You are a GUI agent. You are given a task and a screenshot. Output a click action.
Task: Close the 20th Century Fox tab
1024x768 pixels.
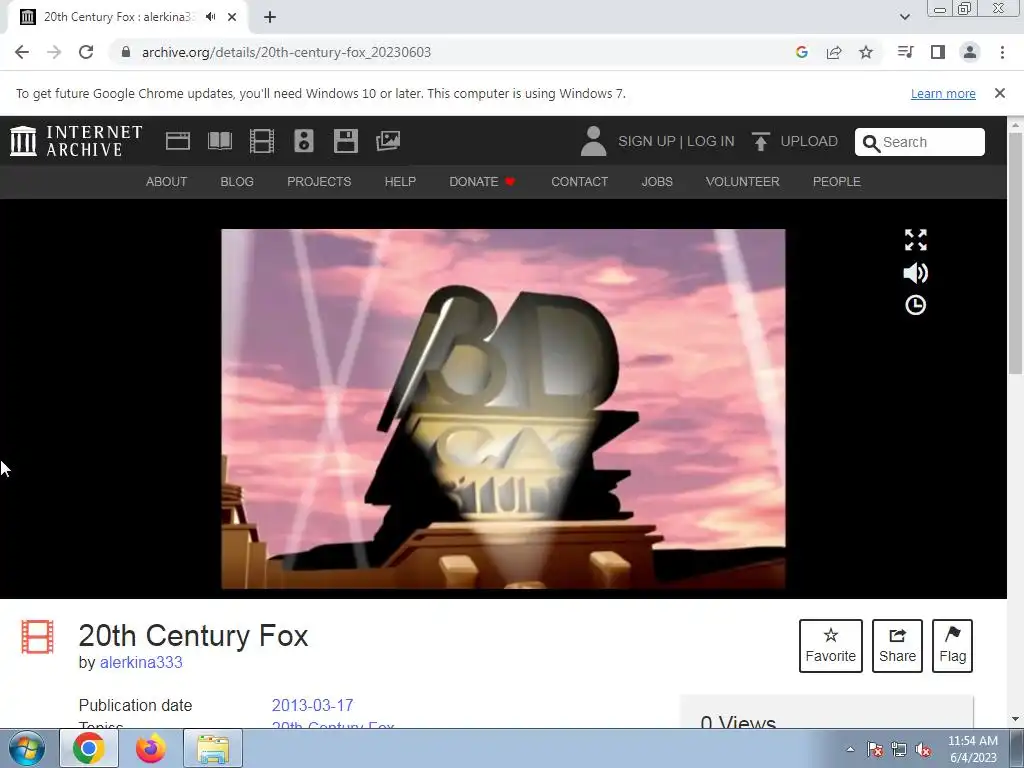click(232, 17)
